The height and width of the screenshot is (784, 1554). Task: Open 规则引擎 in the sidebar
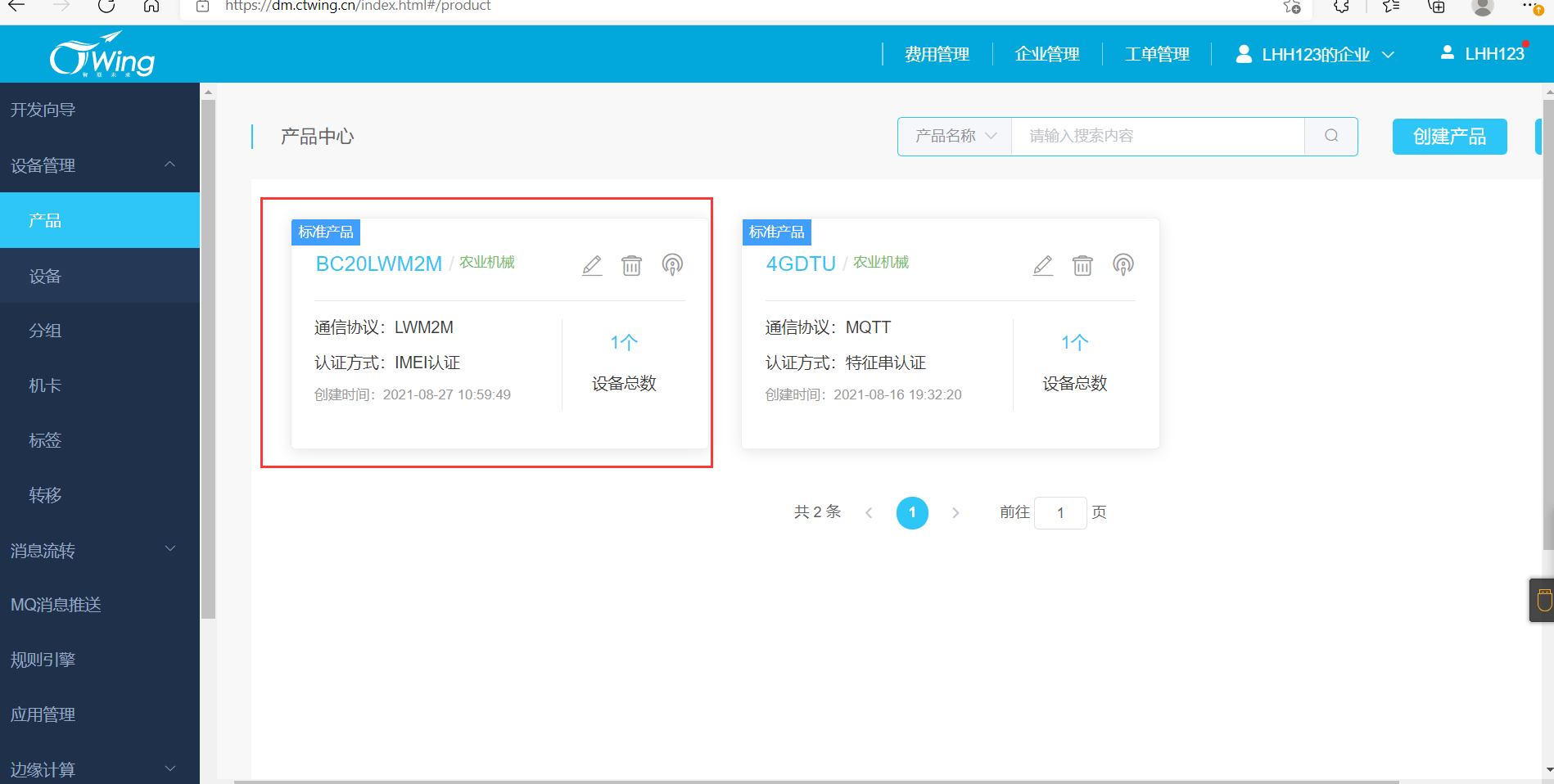pyautogui.click(x=100, y=660)
